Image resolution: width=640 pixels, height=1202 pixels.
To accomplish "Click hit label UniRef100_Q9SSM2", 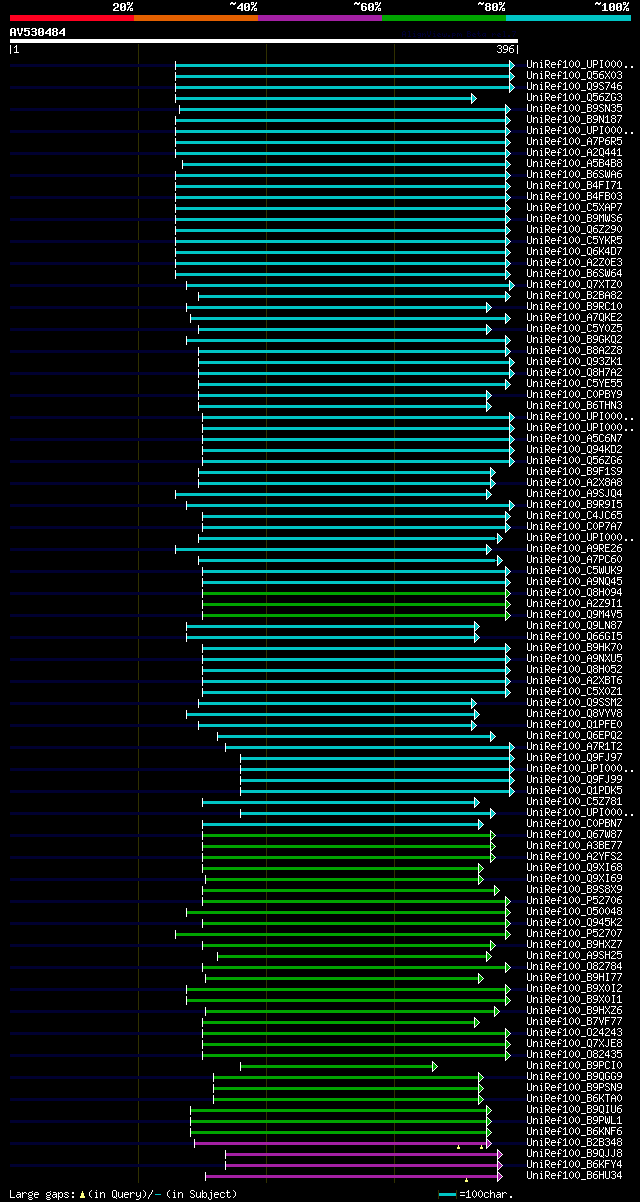I will pyautogui.click(x=574, y=702).
